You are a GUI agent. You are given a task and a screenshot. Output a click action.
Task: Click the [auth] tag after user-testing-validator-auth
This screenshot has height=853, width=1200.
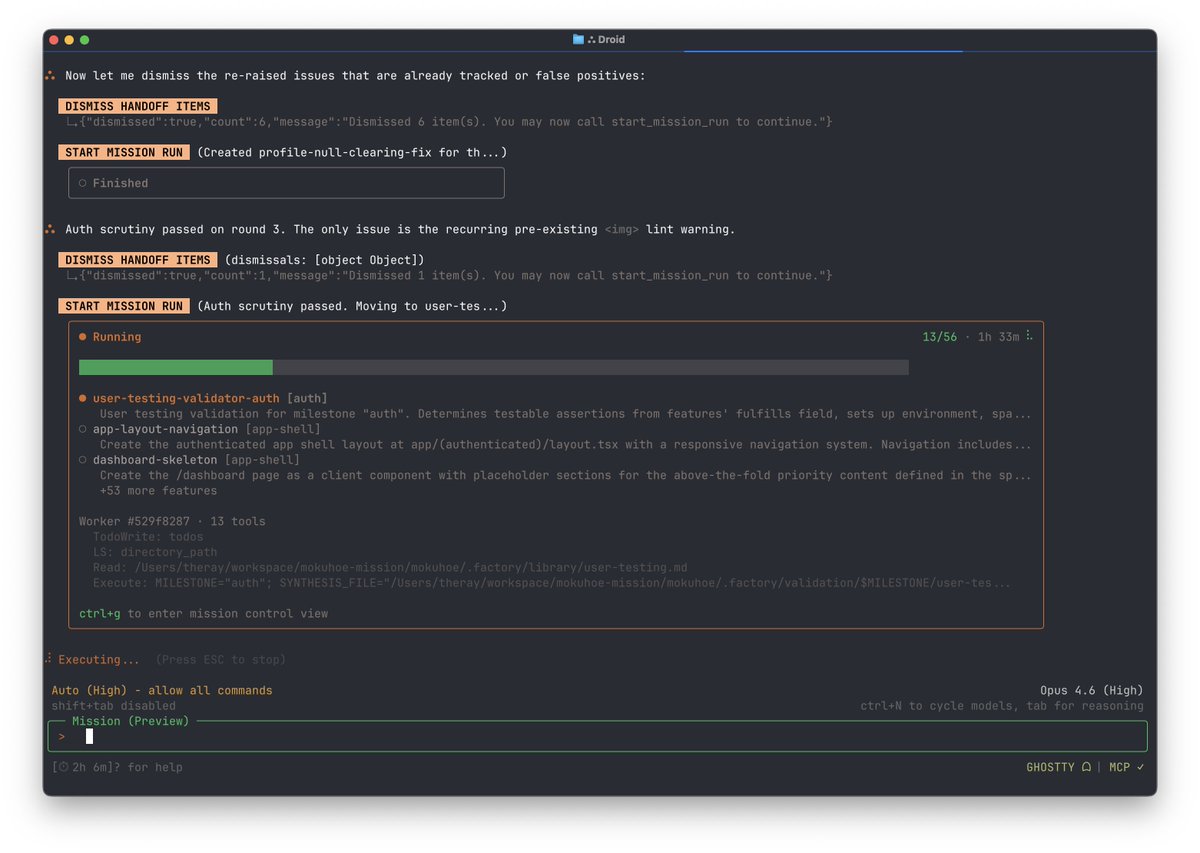307,398
